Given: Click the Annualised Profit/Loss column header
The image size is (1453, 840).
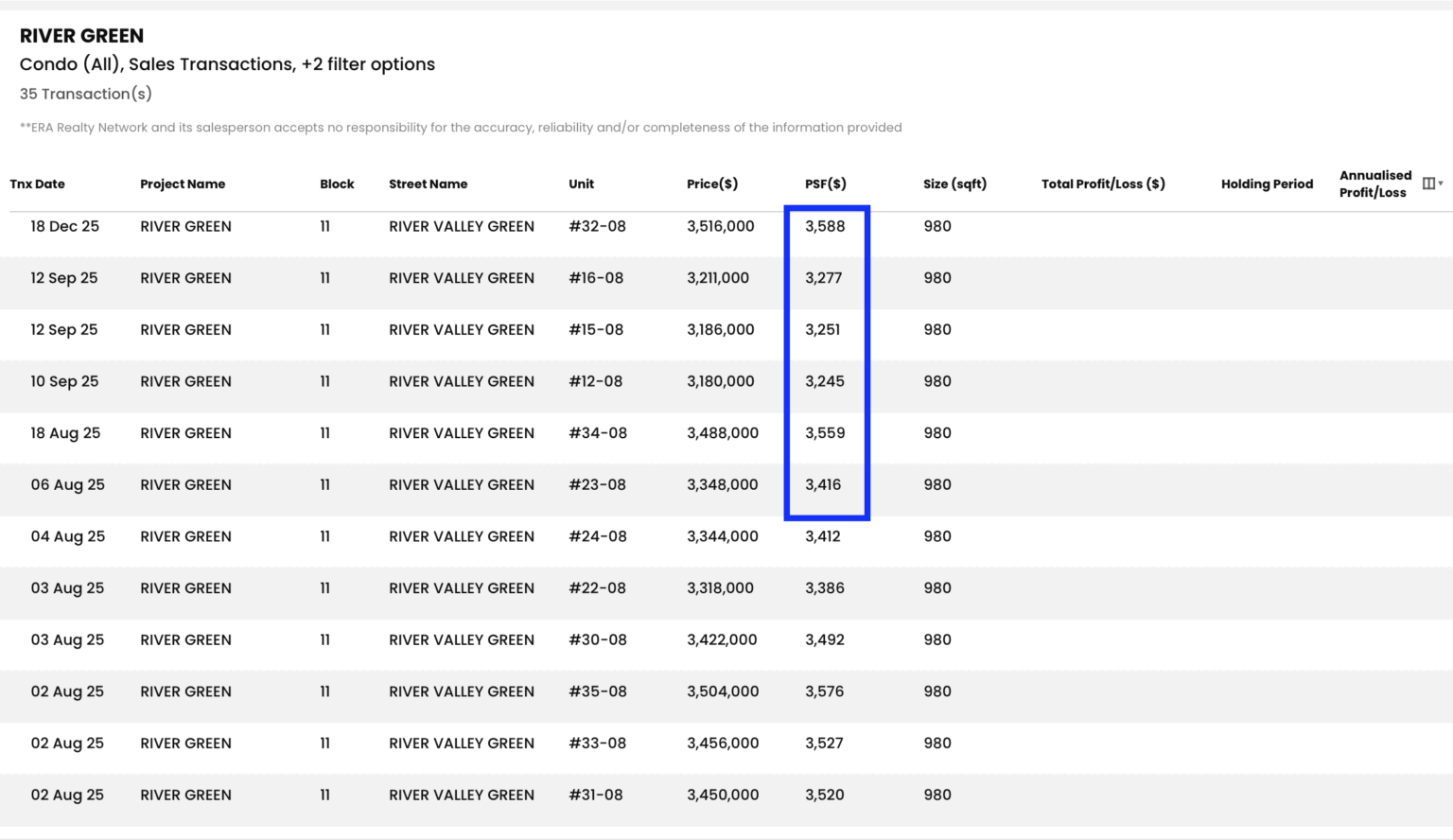Looking at the screenshot, I should coord(1375,184).
